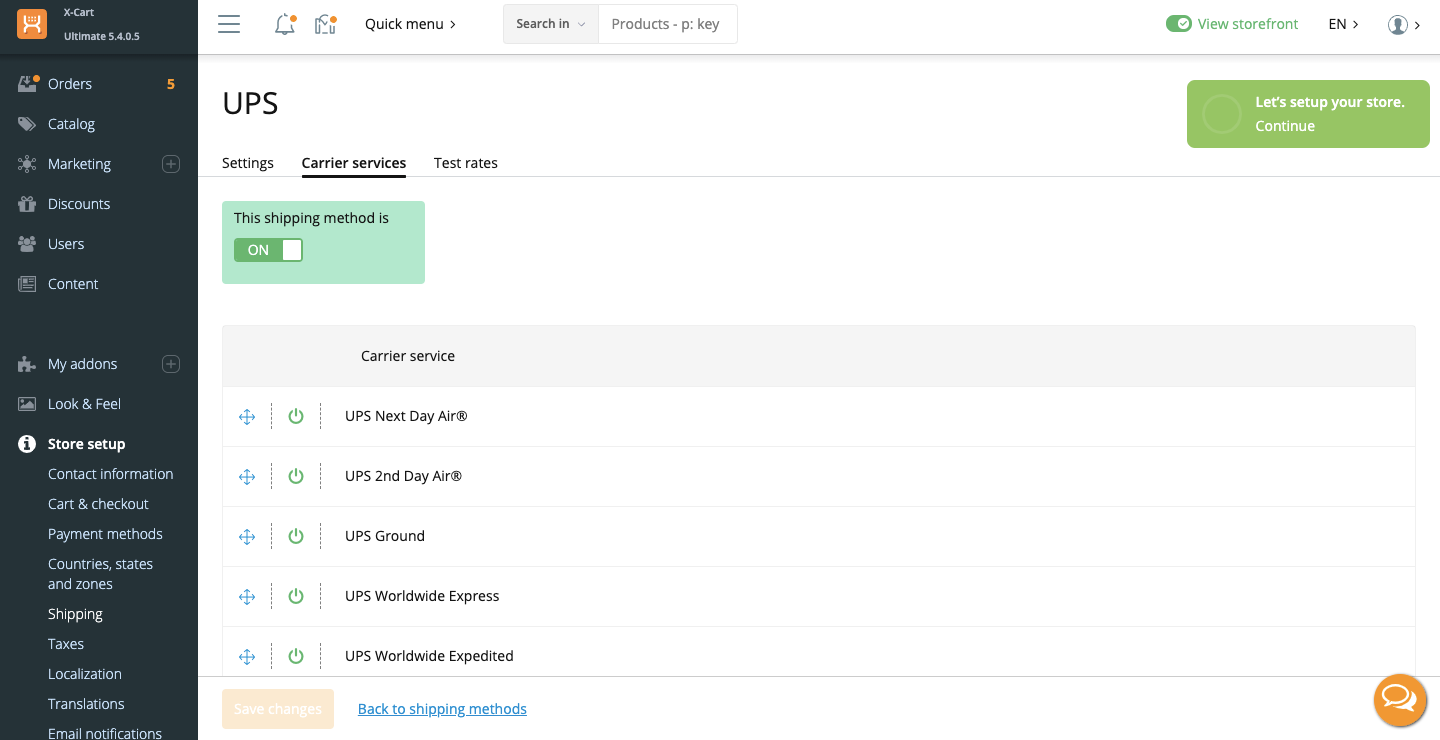Click the products search input field
The image size is (1440, 740).
pos(667,24)
